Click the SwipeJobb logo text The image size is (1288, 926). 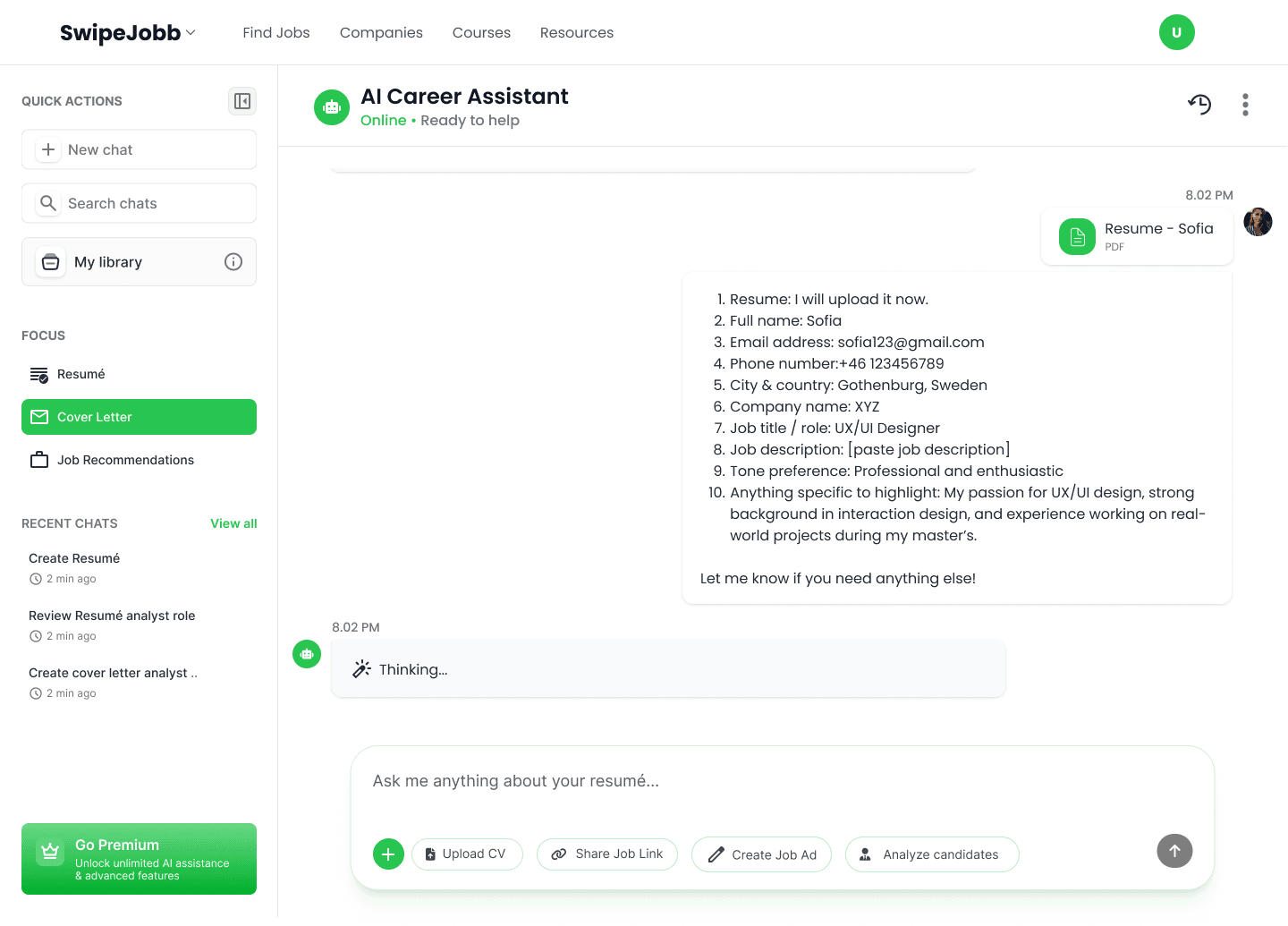(120, 33)
